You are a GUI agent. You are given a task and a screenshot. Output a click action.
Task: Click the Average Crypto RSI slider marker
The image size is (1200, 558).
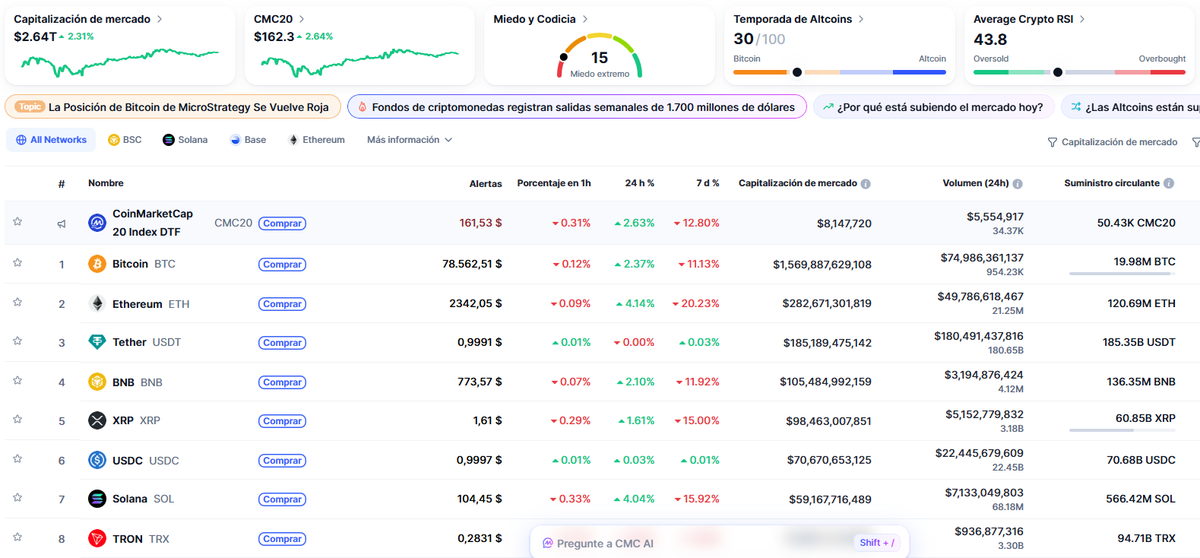pos(1057,72)
